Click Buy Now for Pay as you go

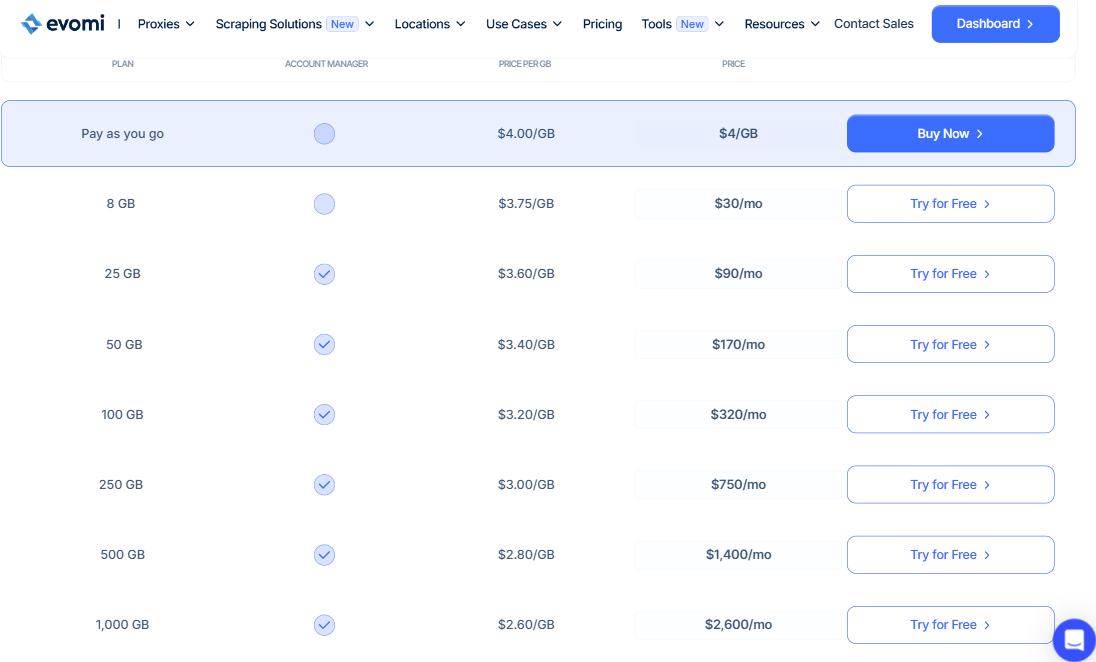pos(951,134)
